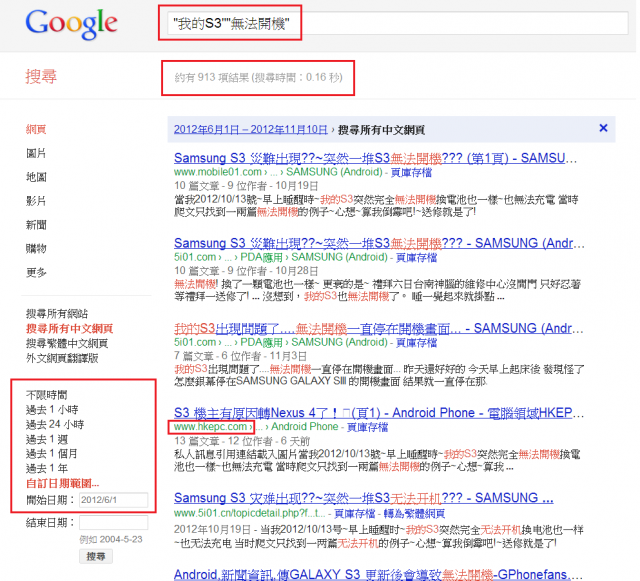Select 過去 1 個月 time filter
Screen dimensions: 640x581
pos(51,454)
